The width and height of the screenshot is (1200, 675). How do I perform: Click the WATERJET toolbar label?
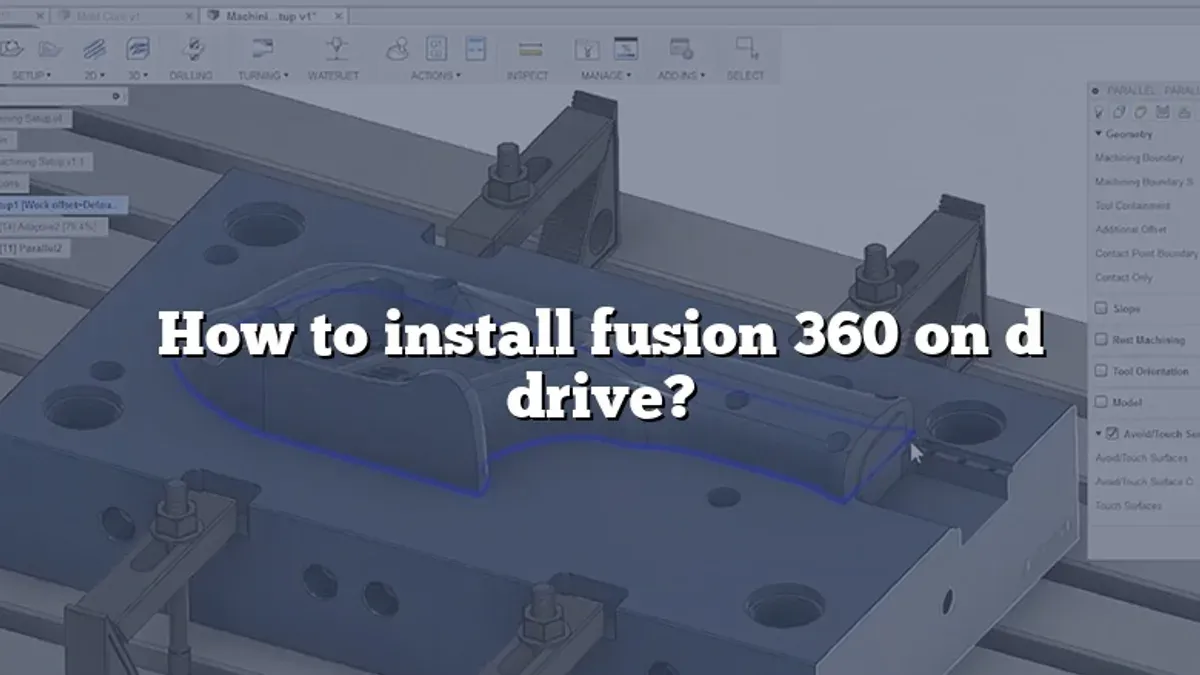pyautogui.click(x=333, y=76)
